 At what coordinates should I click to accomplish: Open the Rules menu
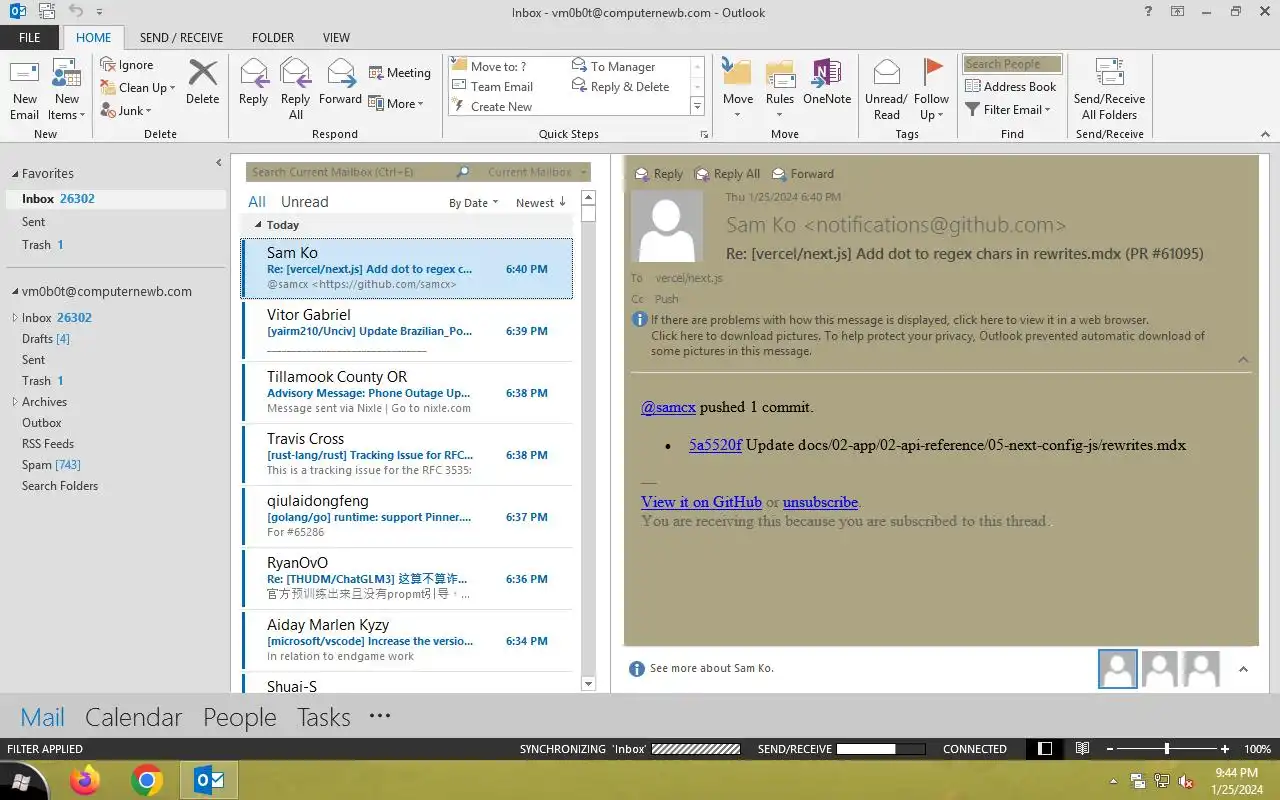click(780, 89)
